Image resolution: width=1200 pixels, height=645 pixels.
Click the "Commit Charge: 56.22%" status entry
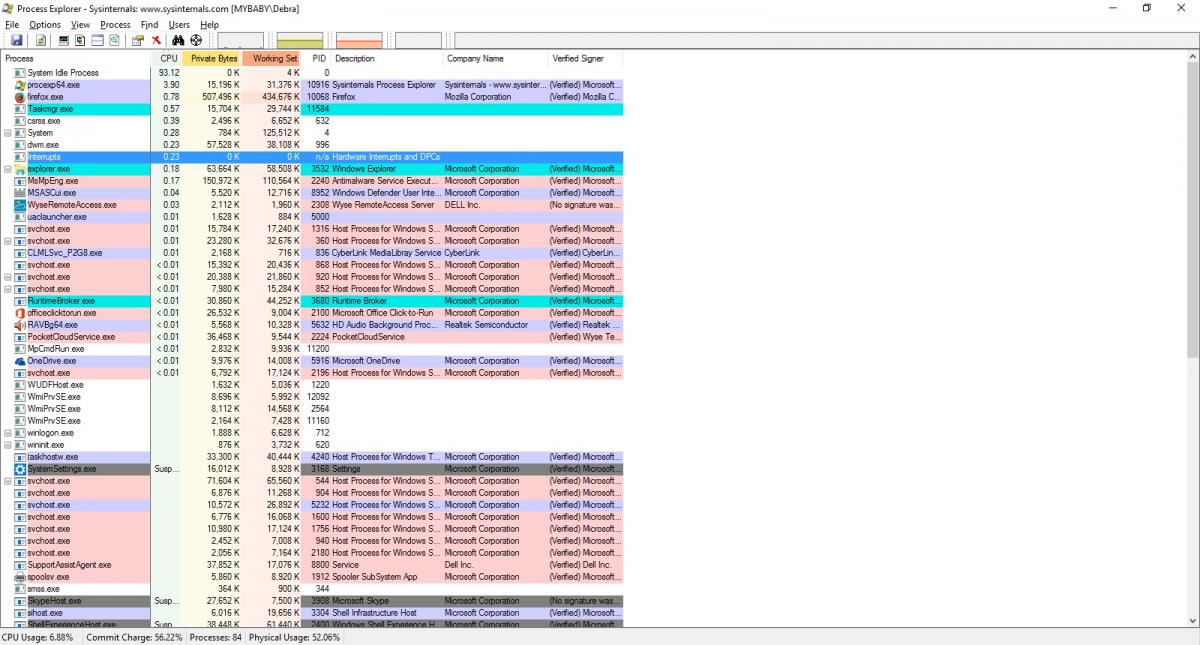pos(135,637)
